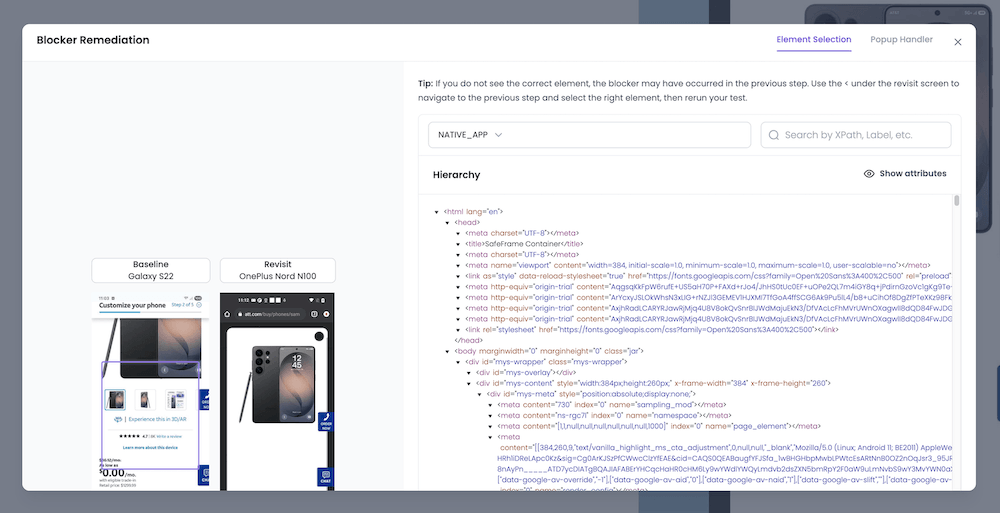Collapse the html lang="en" node arrow

click(436, 212)
